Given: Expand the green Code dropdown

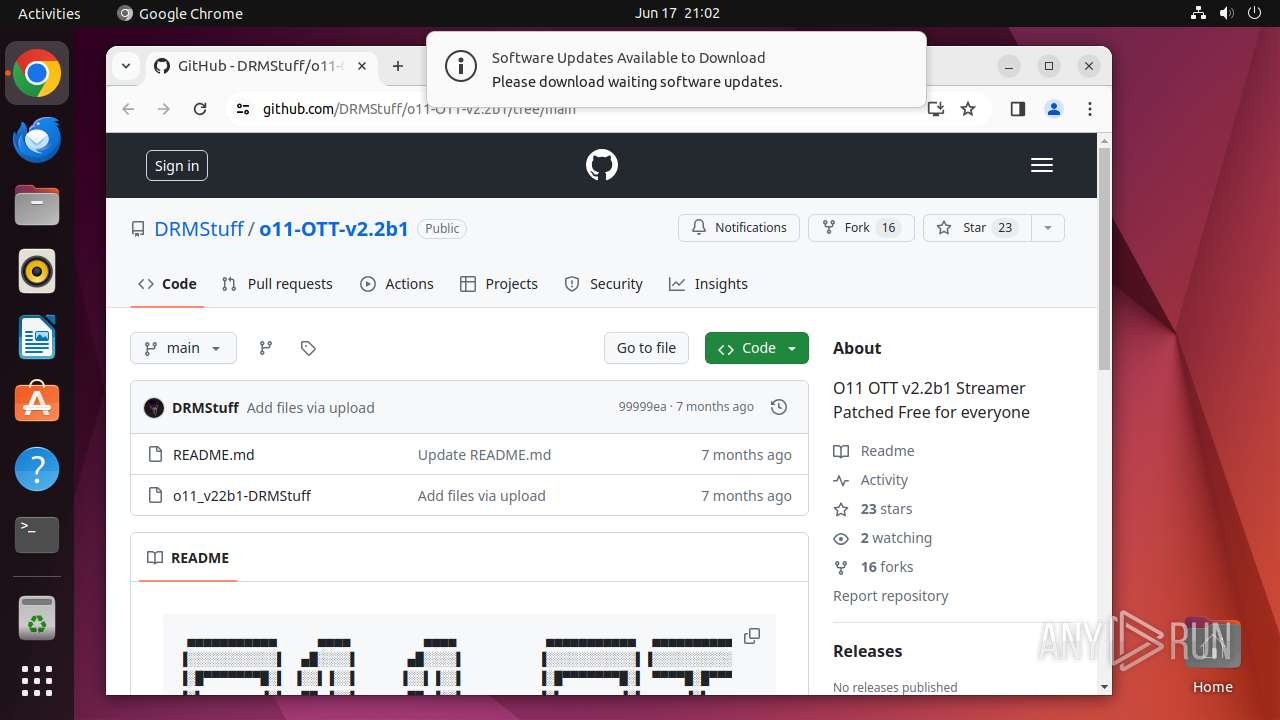Looking at the screenshot, I should coord(757,348).
